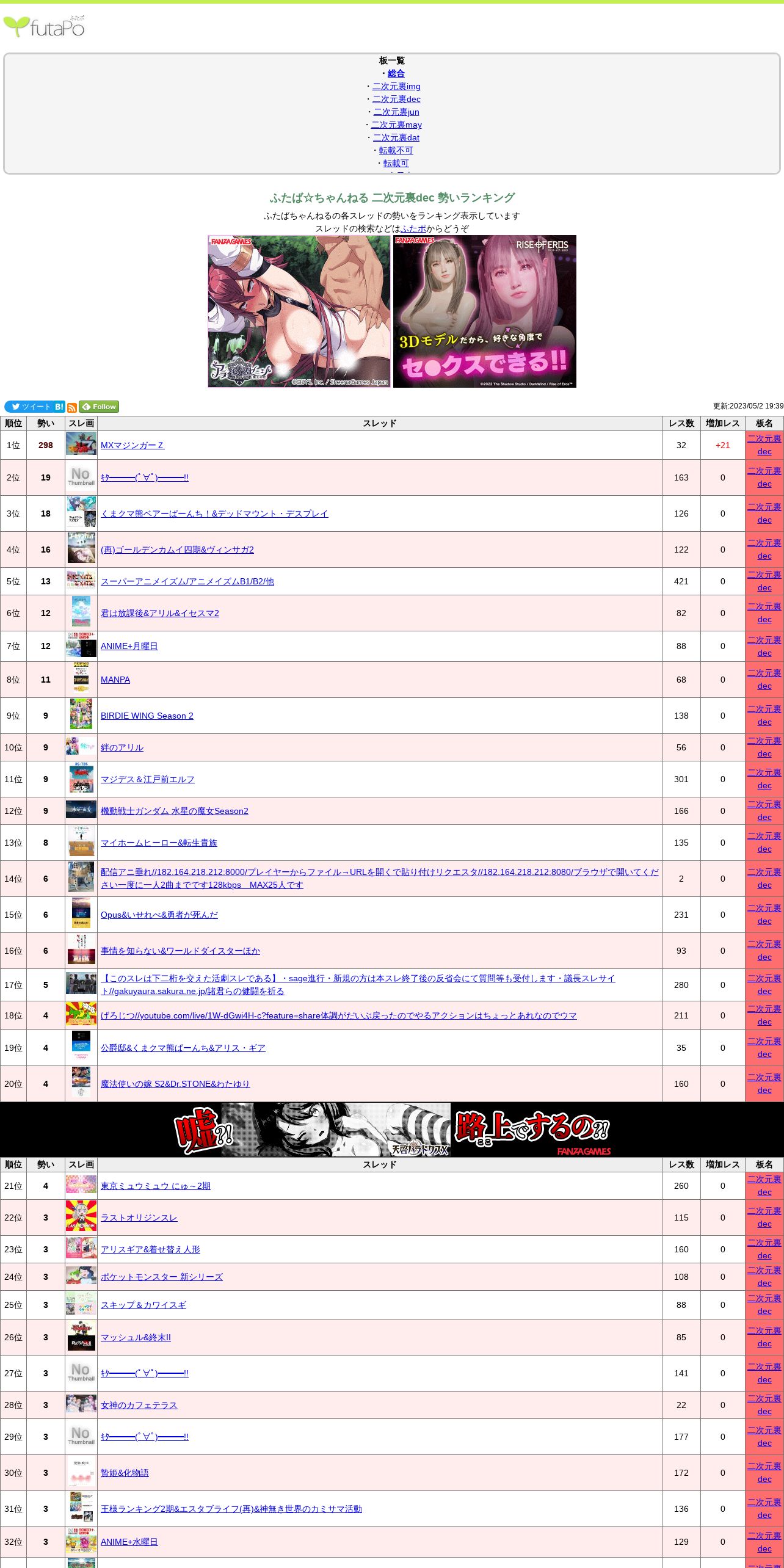This screenshot has height=1568, width=784.
Task: Click 二次元裏dec board link in rank 1 row
Action: click(764, 445)
